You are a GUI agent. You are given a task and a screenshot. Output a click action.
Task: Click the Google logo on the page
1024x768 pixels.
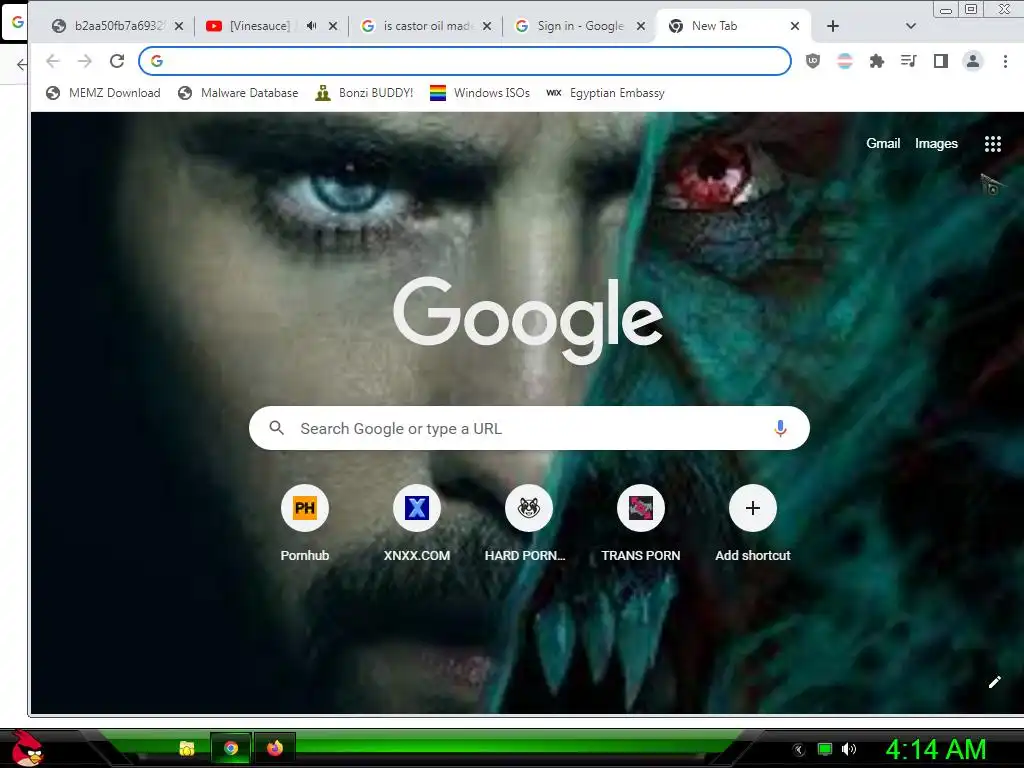point(528,320)
